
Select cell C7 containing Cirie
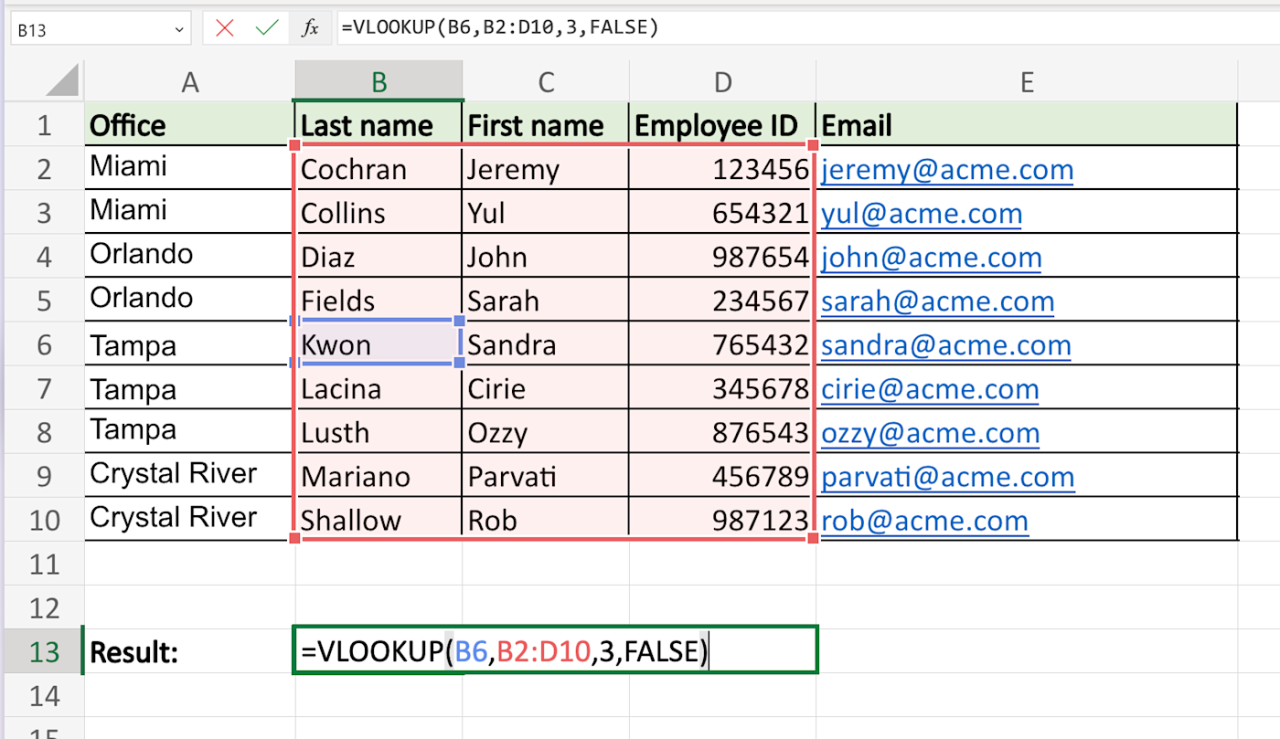coord(545,388)
